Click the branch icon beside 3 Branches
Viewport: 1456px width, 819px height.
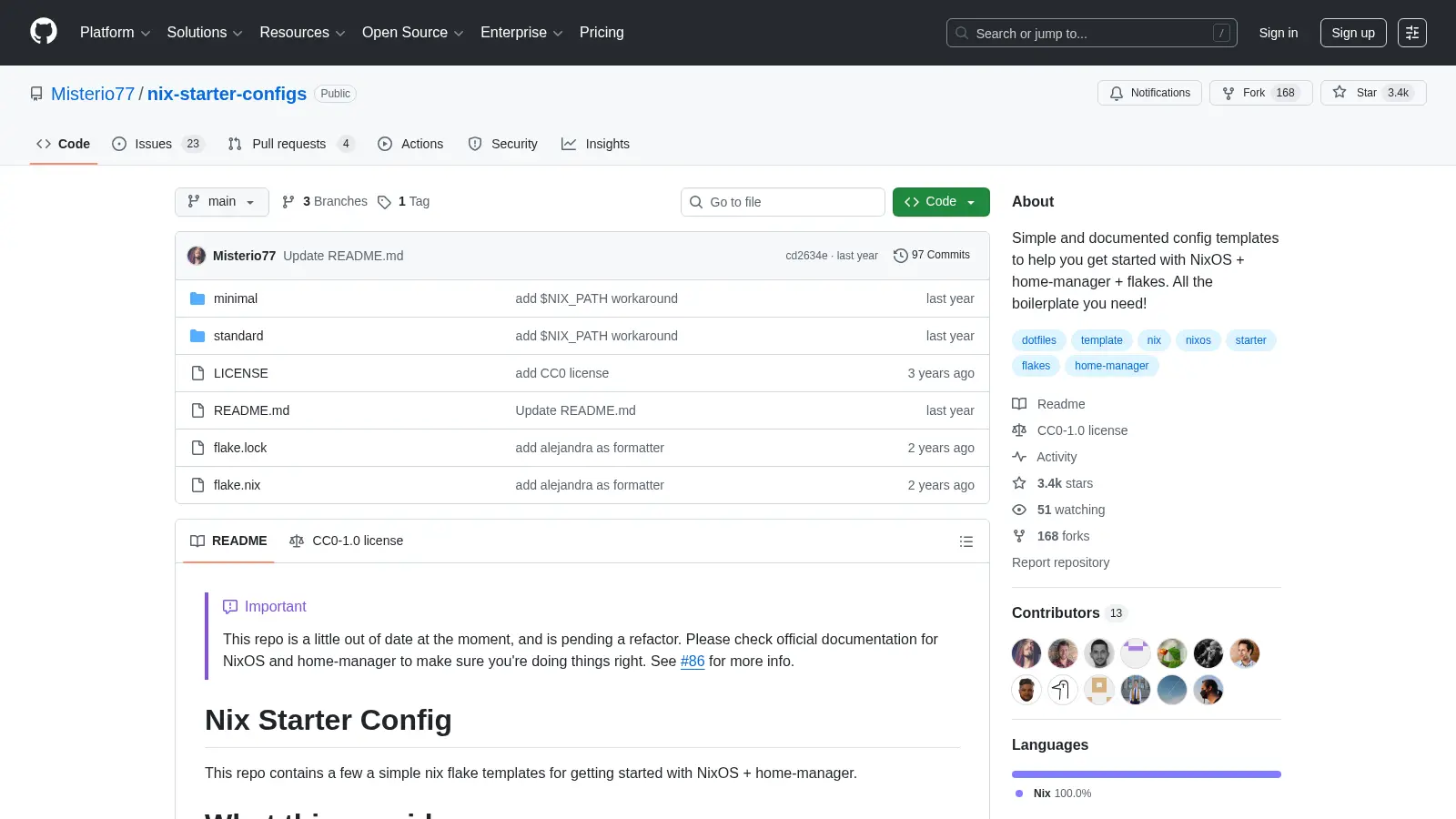pyautogui.click(x=288, y=202)
